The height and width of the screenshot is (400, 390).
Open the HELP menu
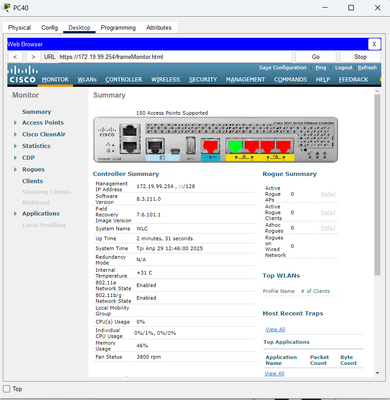(323, 80)
